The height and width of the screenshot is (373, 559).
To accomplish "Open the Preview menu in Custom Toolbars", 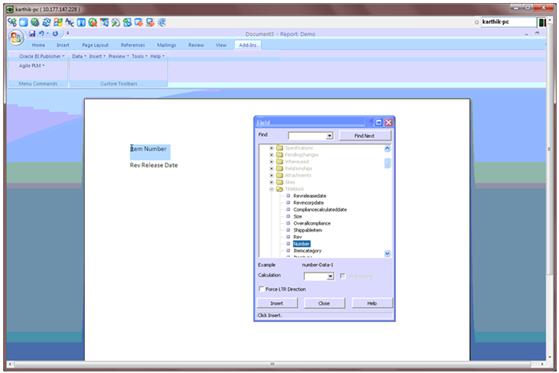I will (118, 56).
